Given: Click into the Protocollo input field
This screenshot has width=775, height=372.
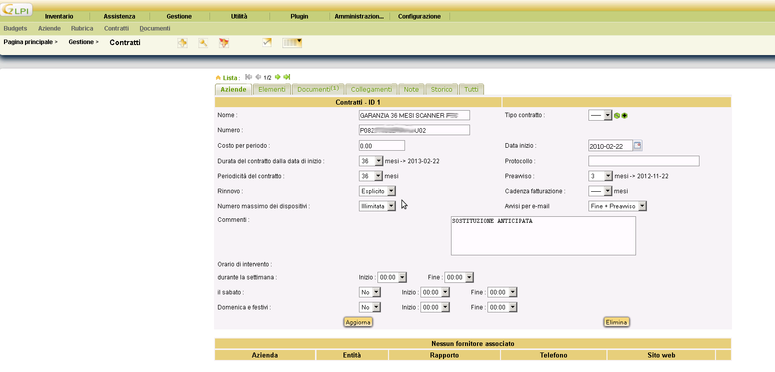Looking at the screenshot, I should (644, 161).
